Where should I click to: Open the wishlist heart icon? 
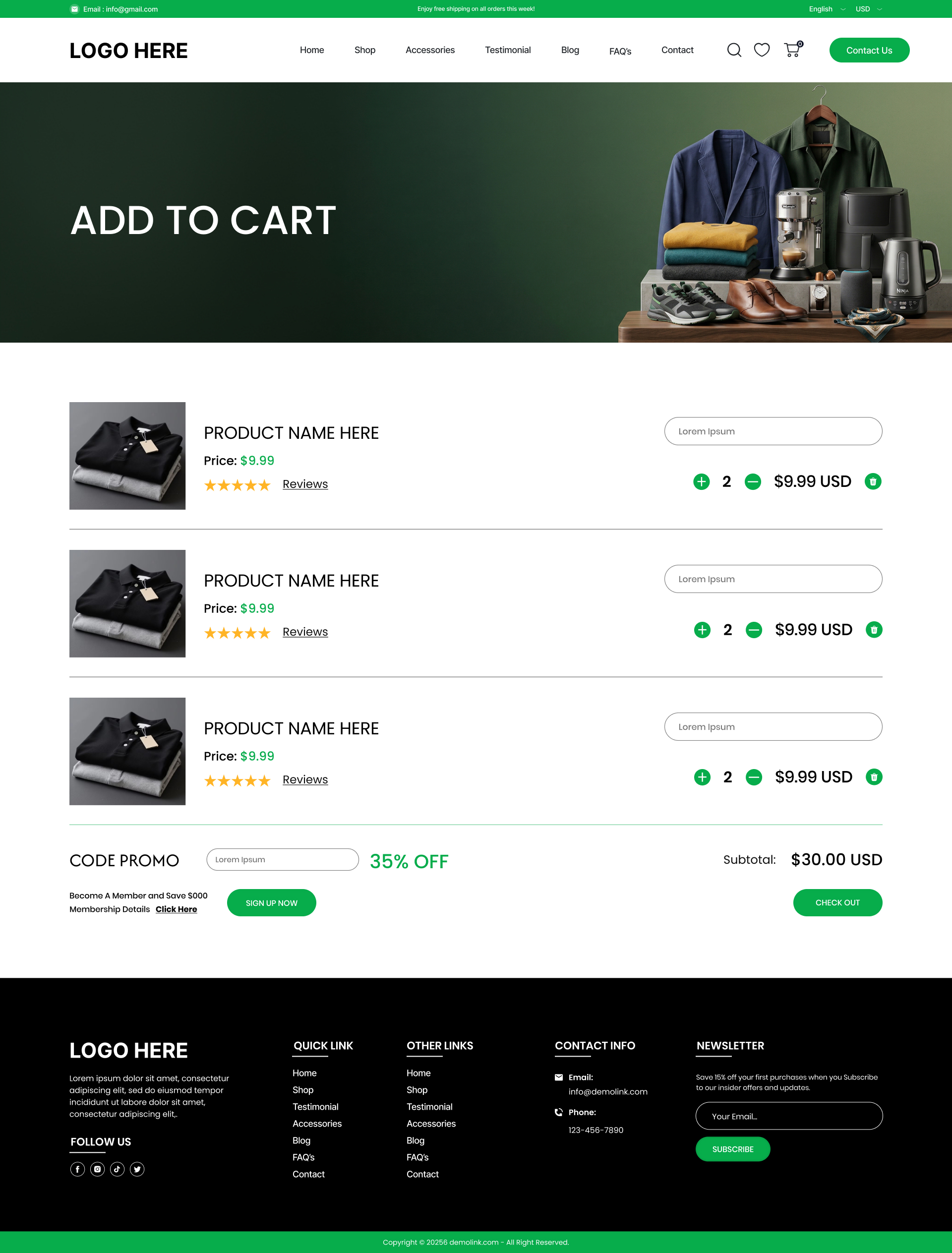[762, 50]
